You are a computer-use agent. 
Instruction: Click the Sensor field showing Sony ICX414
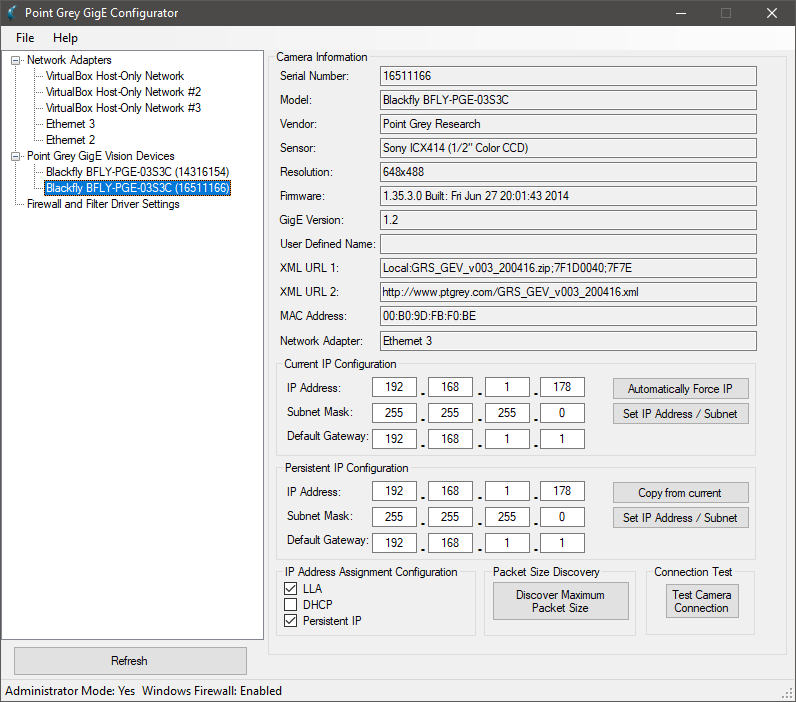[x=568, y=148]
